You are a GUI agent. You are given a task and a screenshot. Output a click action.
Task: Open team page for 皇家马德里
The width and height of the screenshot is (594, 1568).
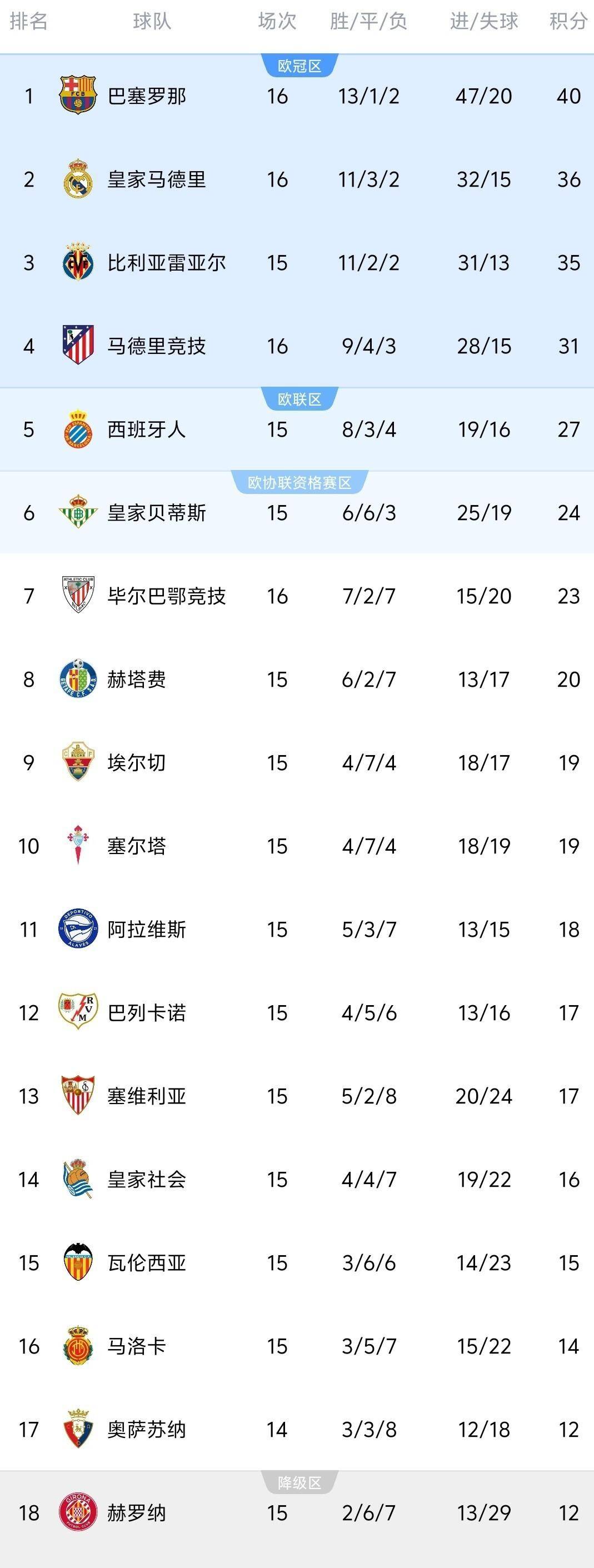pyautogui.click(x=156, y=179)
